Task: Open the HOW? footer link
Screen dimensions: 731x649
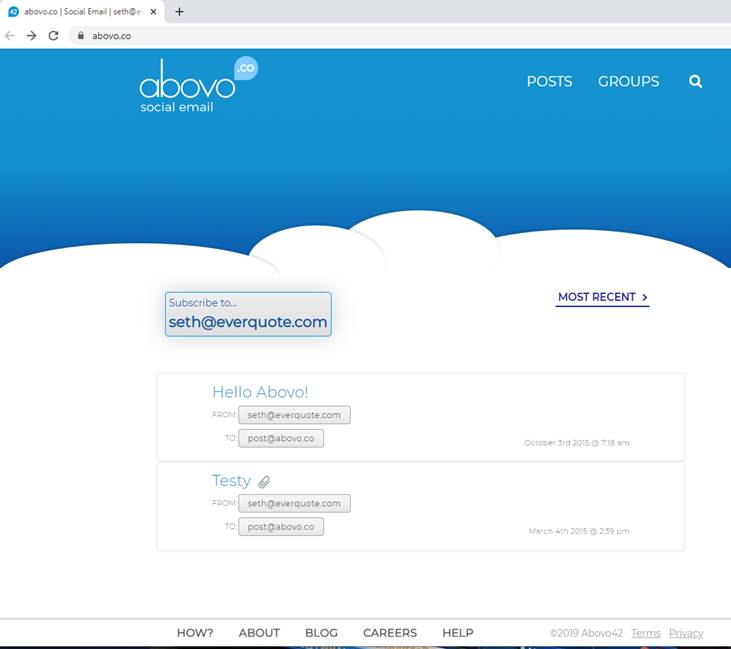Action: (x=195, y=633)
